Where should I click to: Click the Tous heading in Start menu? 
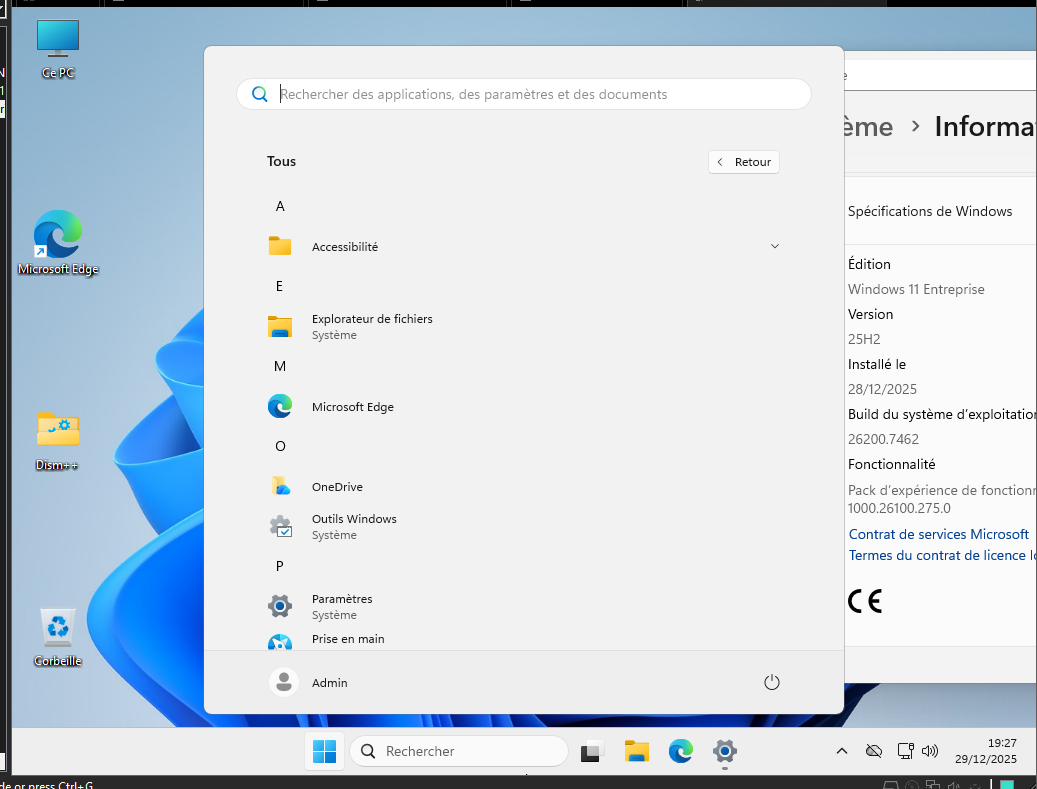281,161
